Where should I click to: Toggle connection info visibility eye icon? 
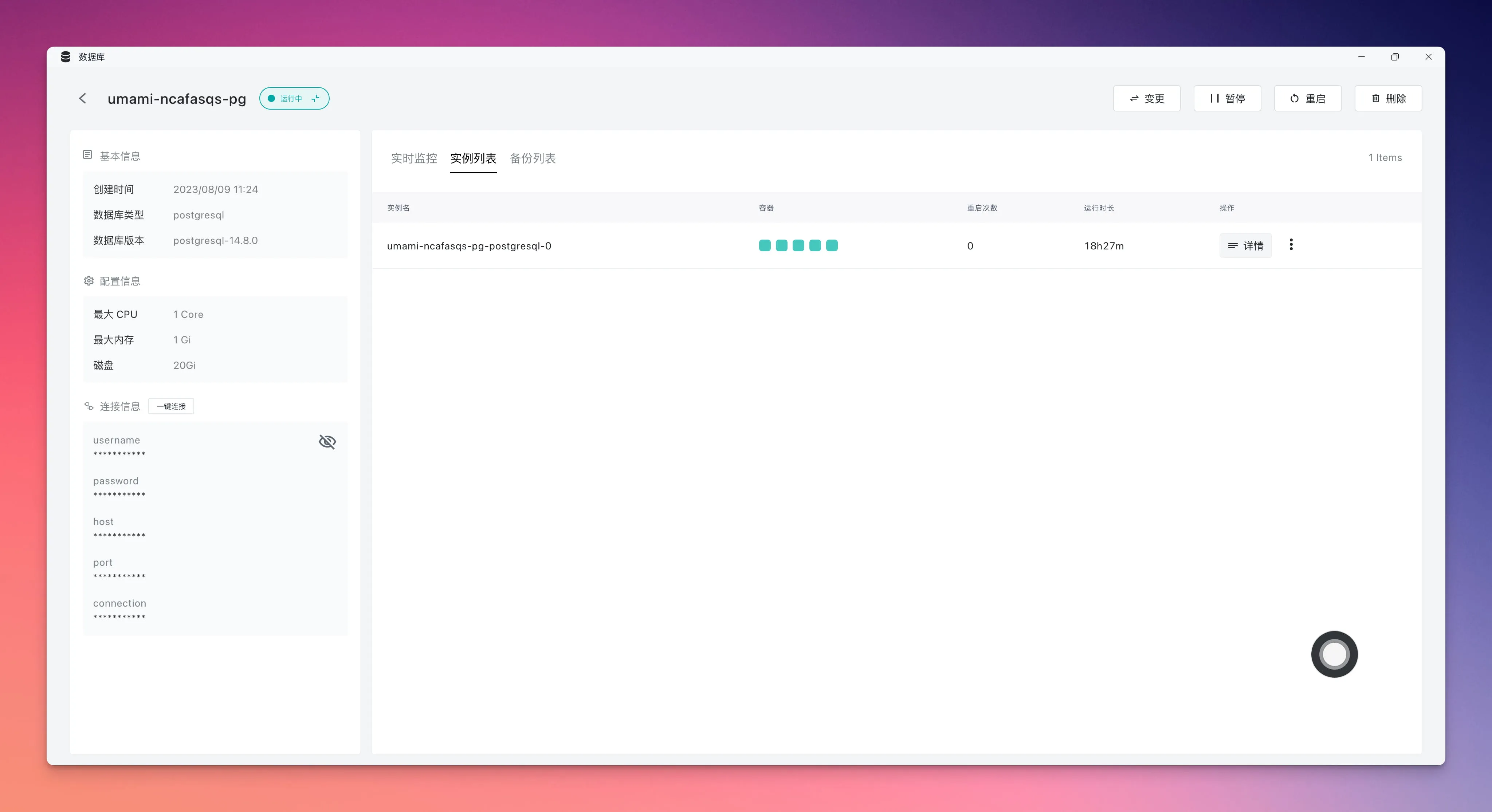point(327,442)
